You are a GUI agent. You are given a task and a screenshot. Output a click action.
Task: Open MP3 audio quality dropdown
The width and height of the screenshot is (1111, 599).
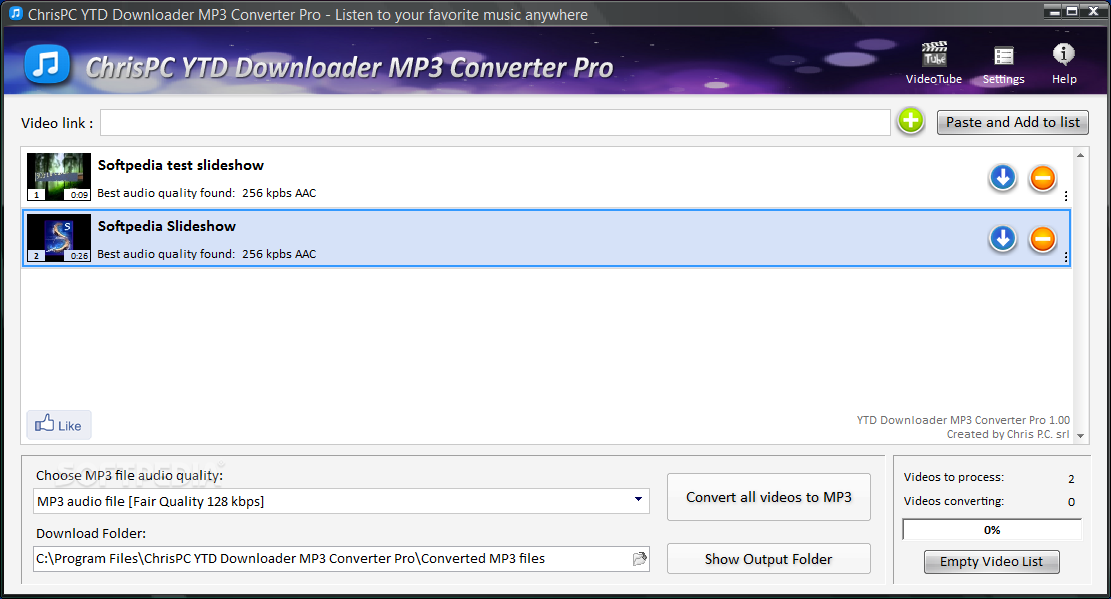[x=342, y=501]
